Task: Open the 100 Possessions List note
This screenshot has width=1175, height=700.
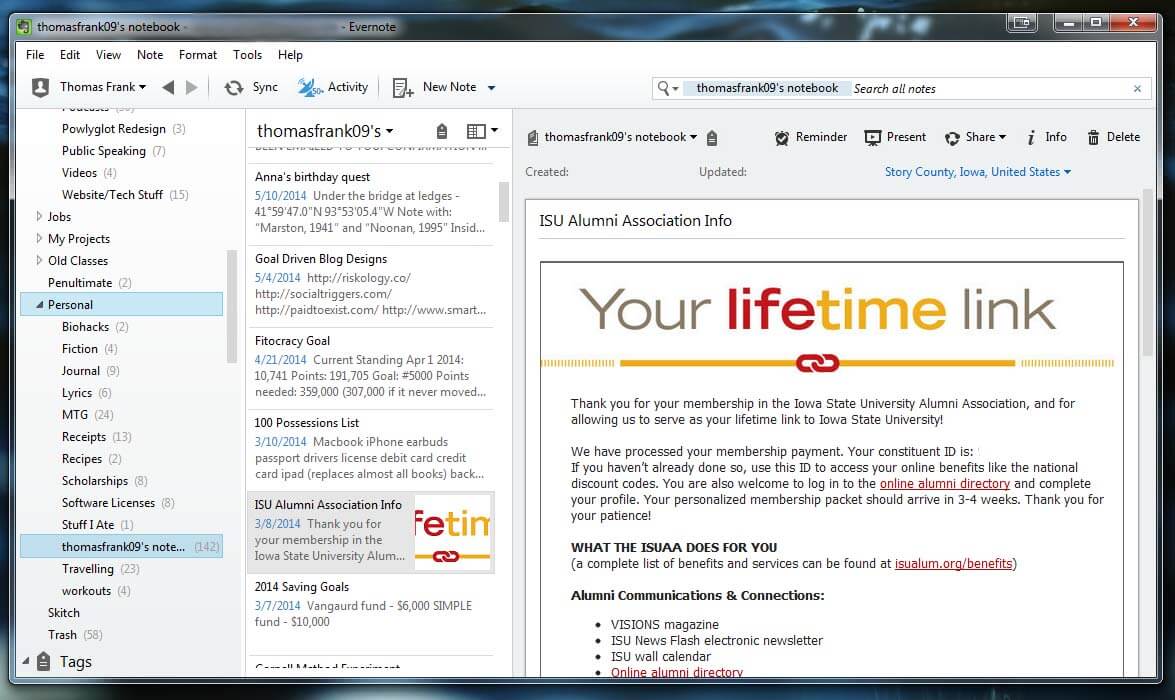Action: (x=371, y=448)
